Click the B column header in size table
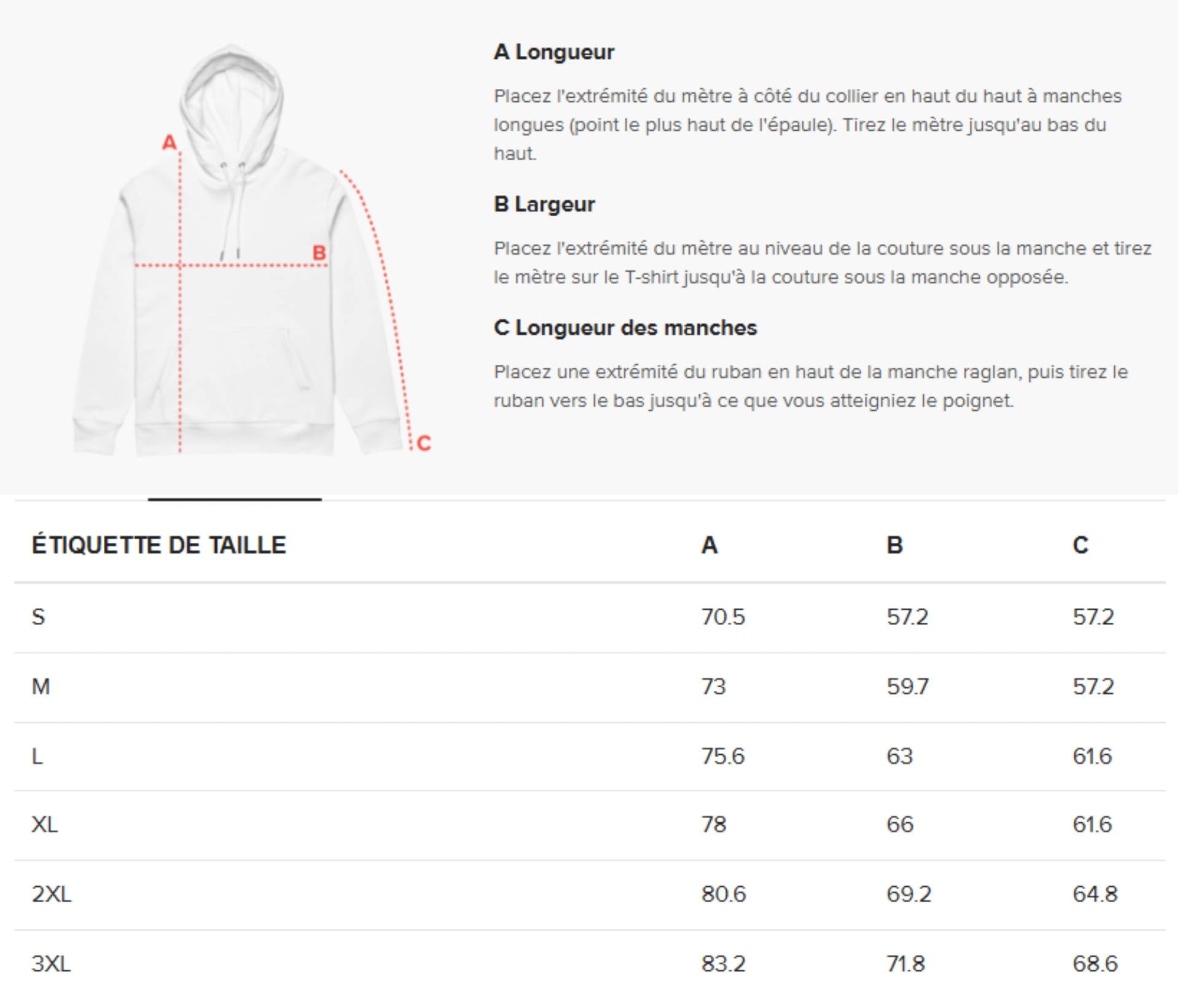 tap(894, 545)
